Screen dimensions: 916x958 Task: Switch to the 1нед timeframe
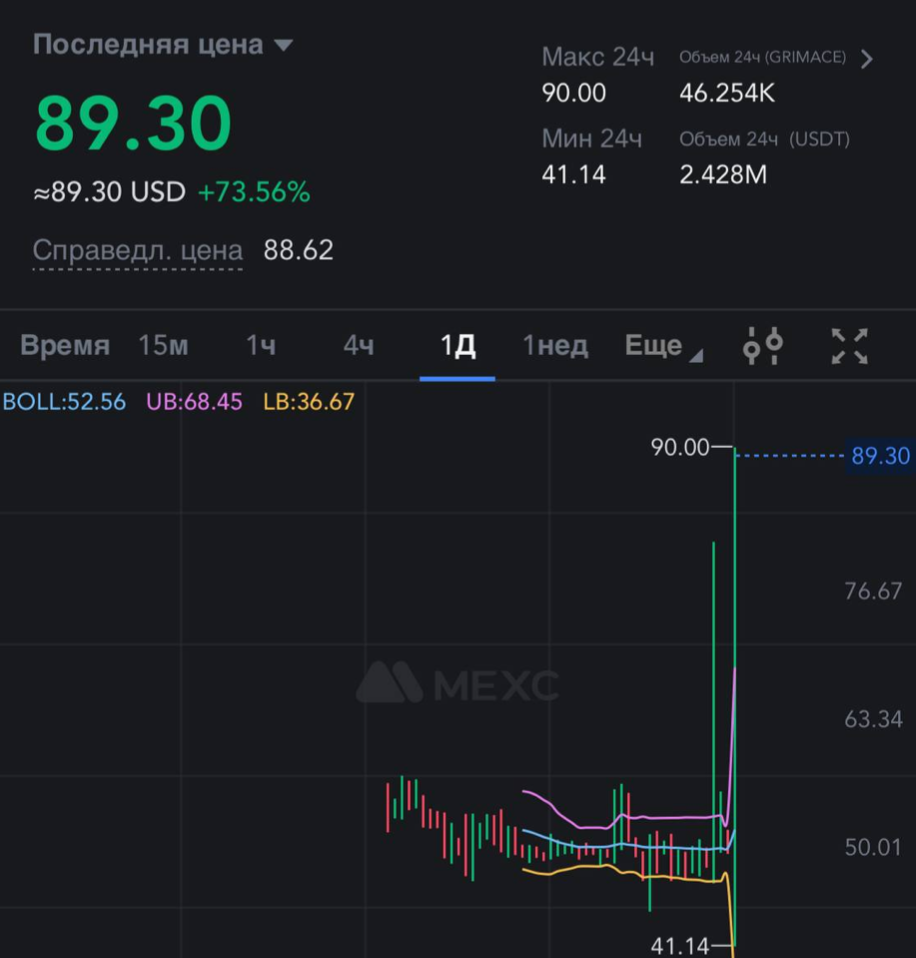pos(555,347)
